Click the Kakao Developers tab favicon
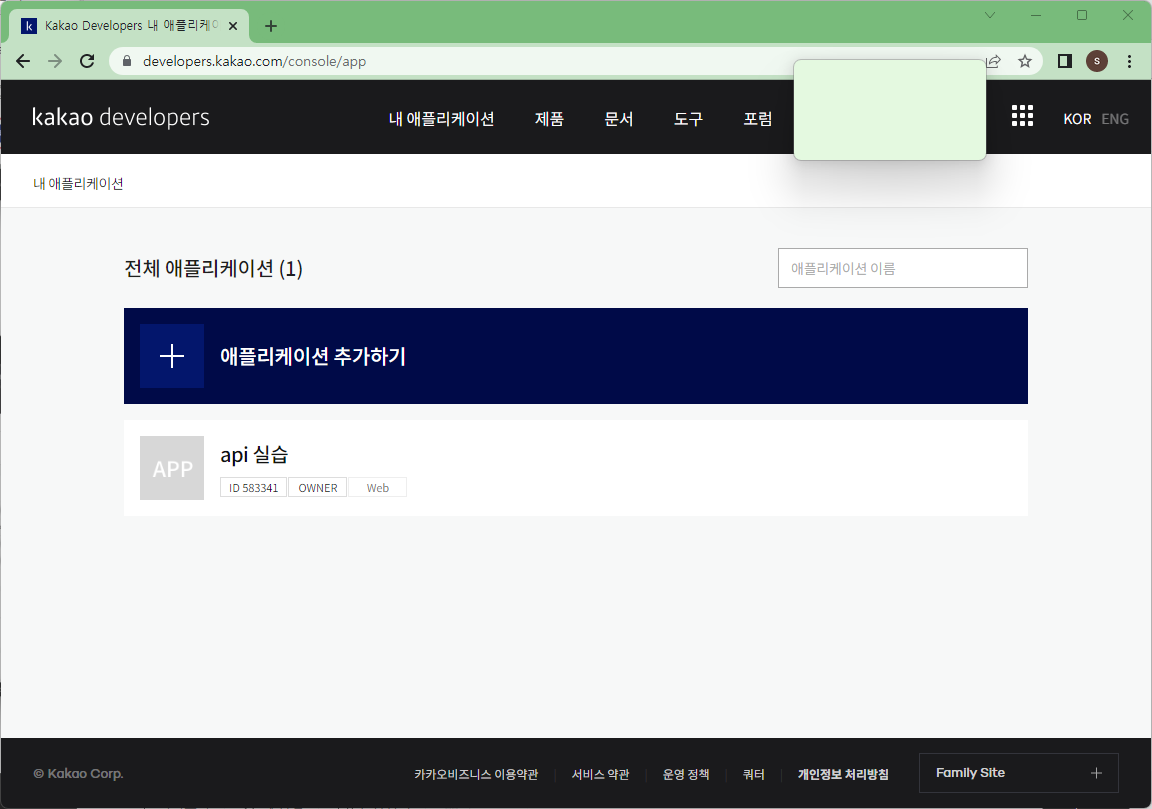This screenshot has height=809, width=1152. pyautogui.click(x=29, y=26)
